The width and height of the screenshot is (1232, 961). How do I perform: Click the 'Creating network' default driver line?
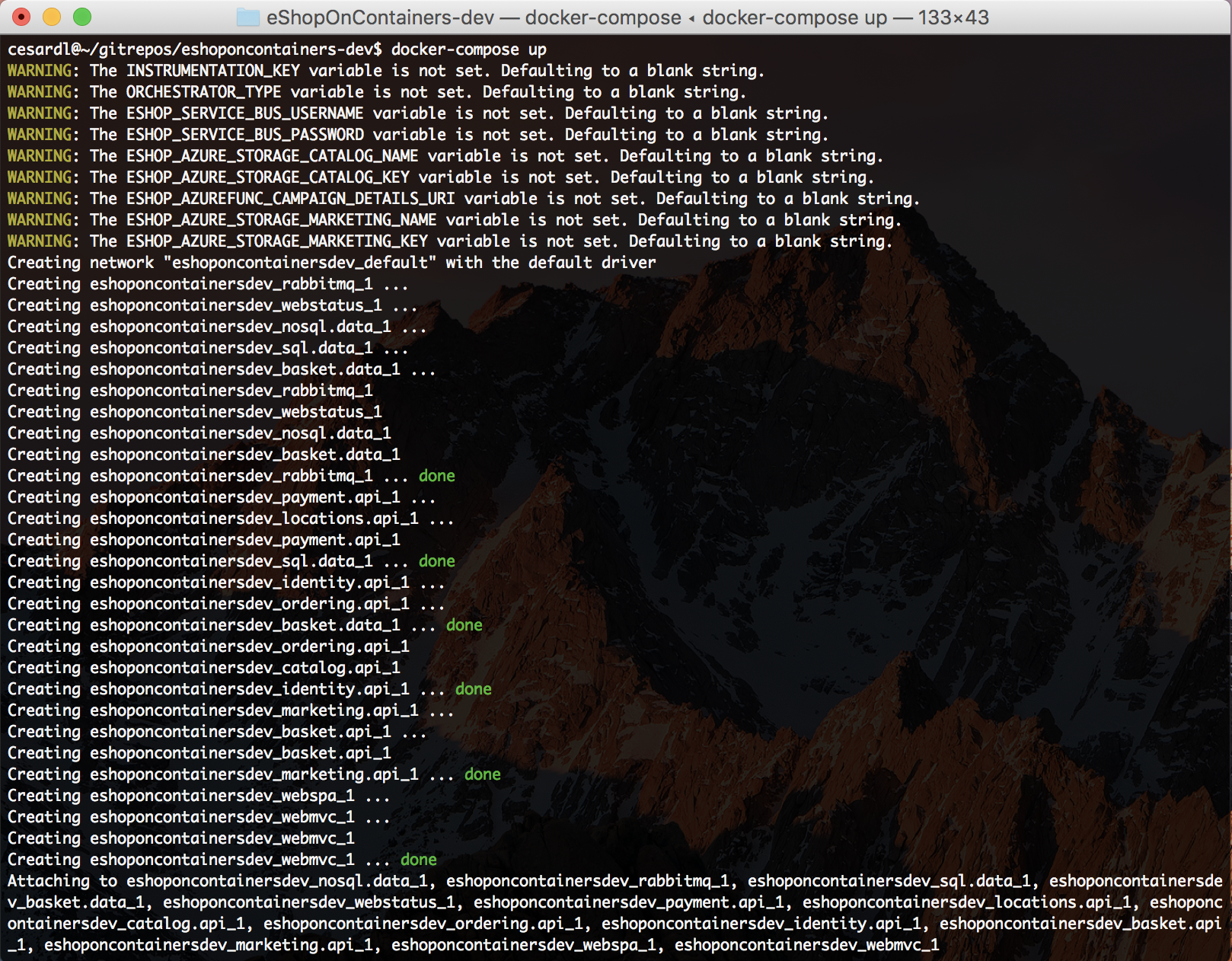332,263
